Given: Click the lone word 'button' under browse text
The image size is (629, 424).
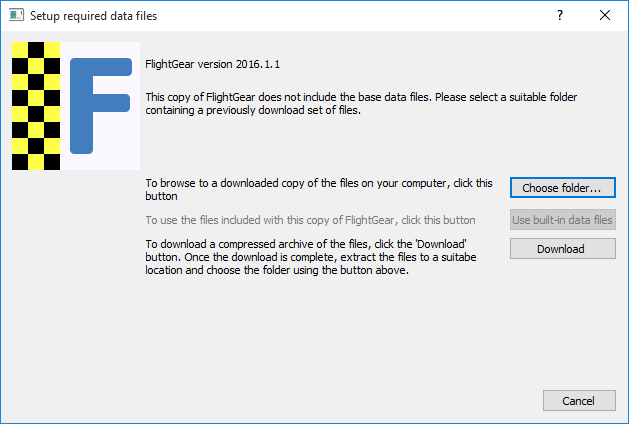Looking at the screenshot, I should point(161,196).
